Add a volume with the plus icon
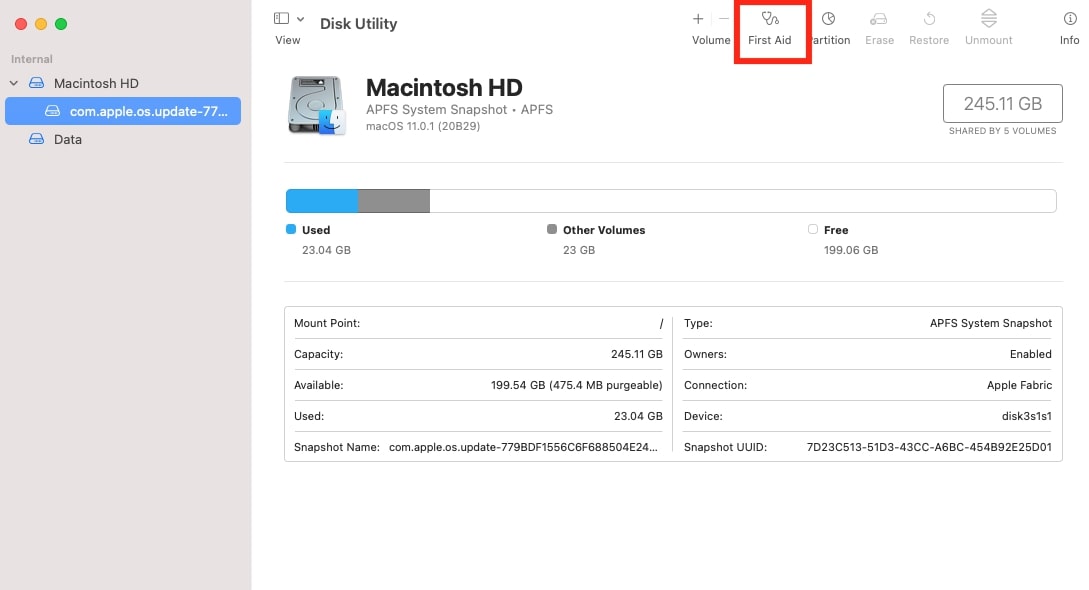 (698, 19)
